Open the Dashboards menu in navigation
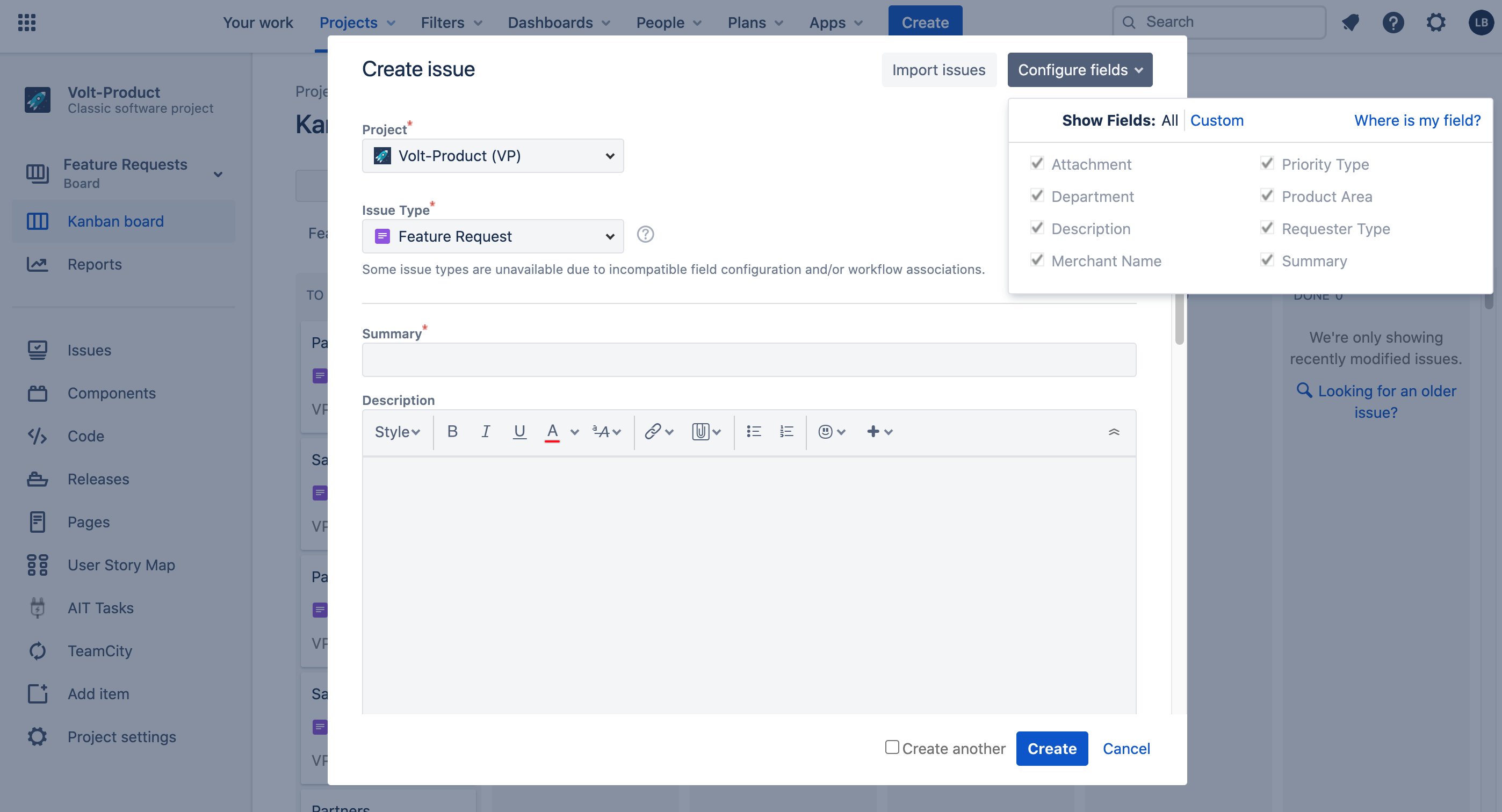 point(559,22)
